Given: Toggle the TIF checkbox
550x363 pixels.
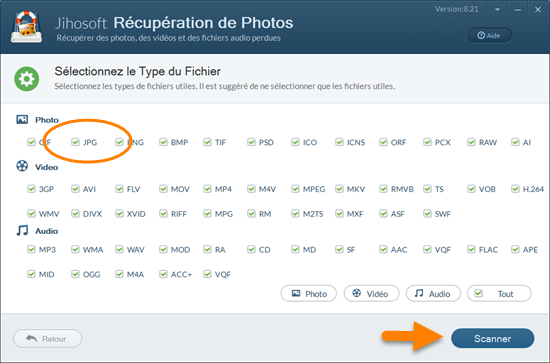Looking at the screenshot, I should [208, 142].
